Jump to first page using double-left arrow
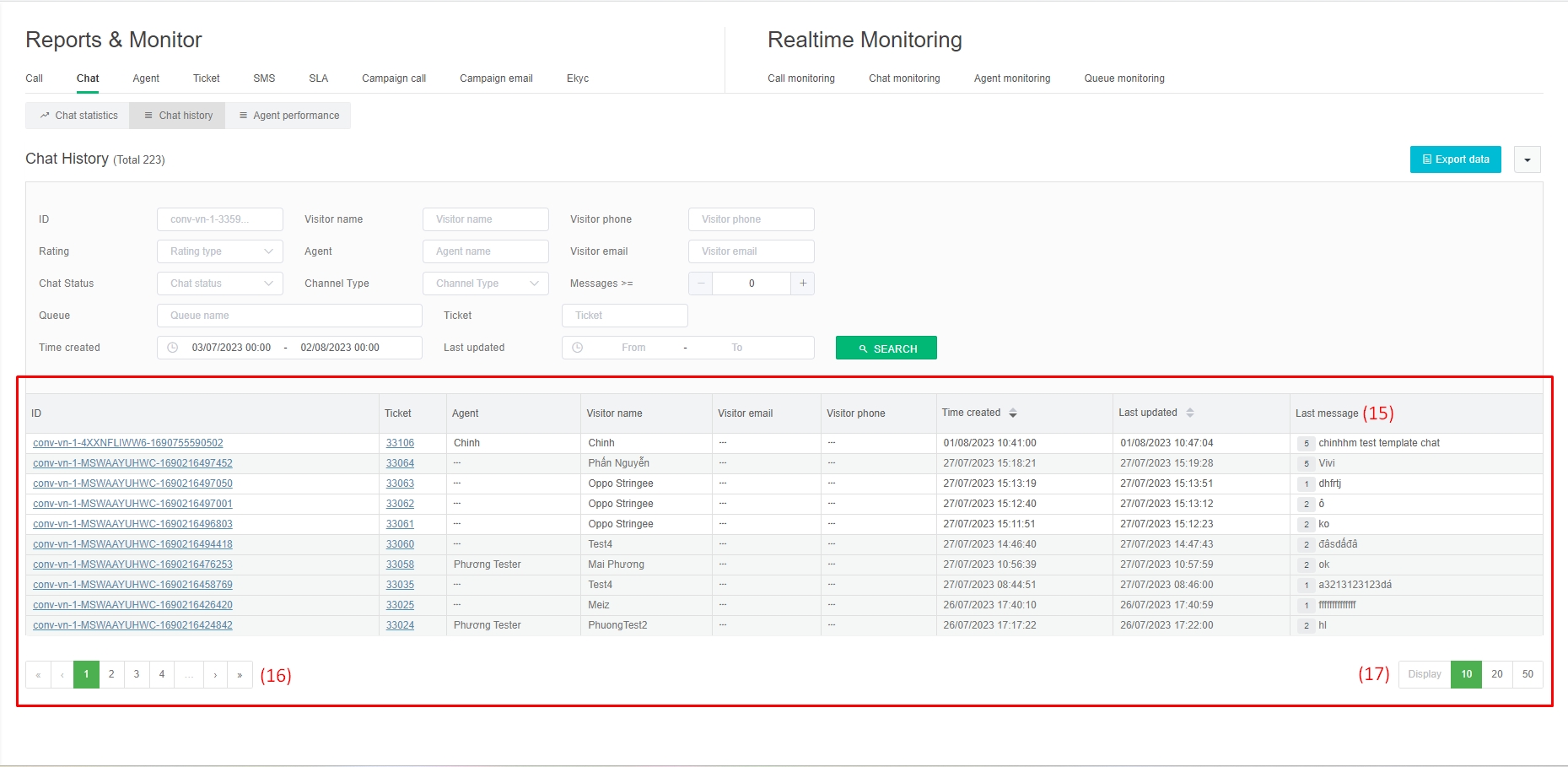 [38, 675]
